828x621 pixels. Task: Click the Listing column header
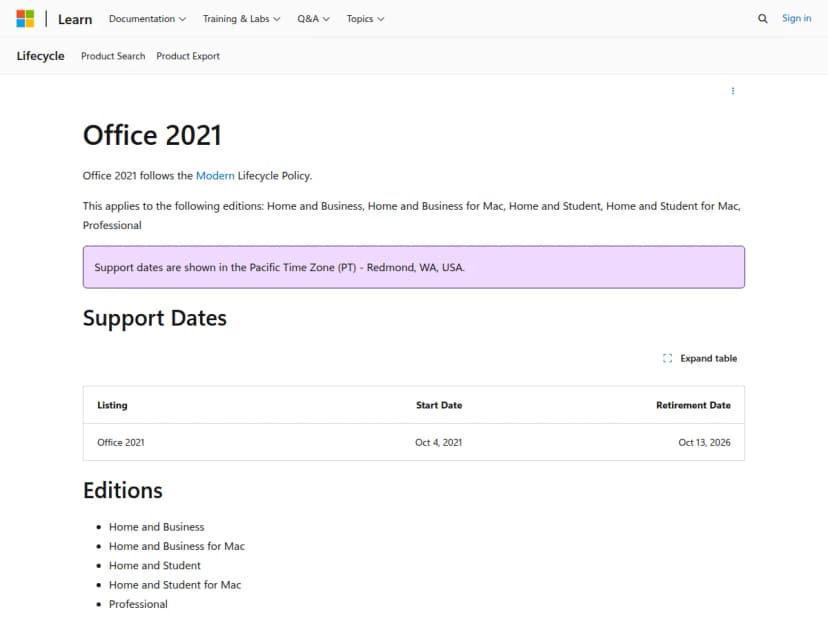[112, 405]
